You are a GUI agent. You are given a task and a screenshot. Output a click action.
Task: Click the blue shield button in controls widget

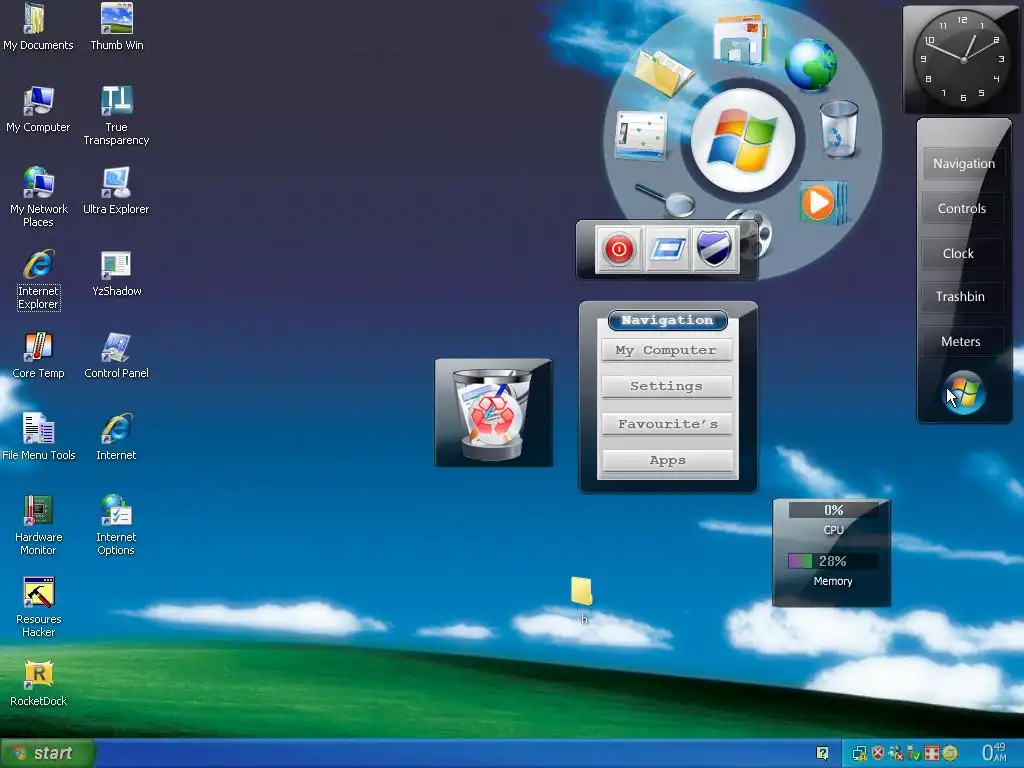tap(714, 249)
